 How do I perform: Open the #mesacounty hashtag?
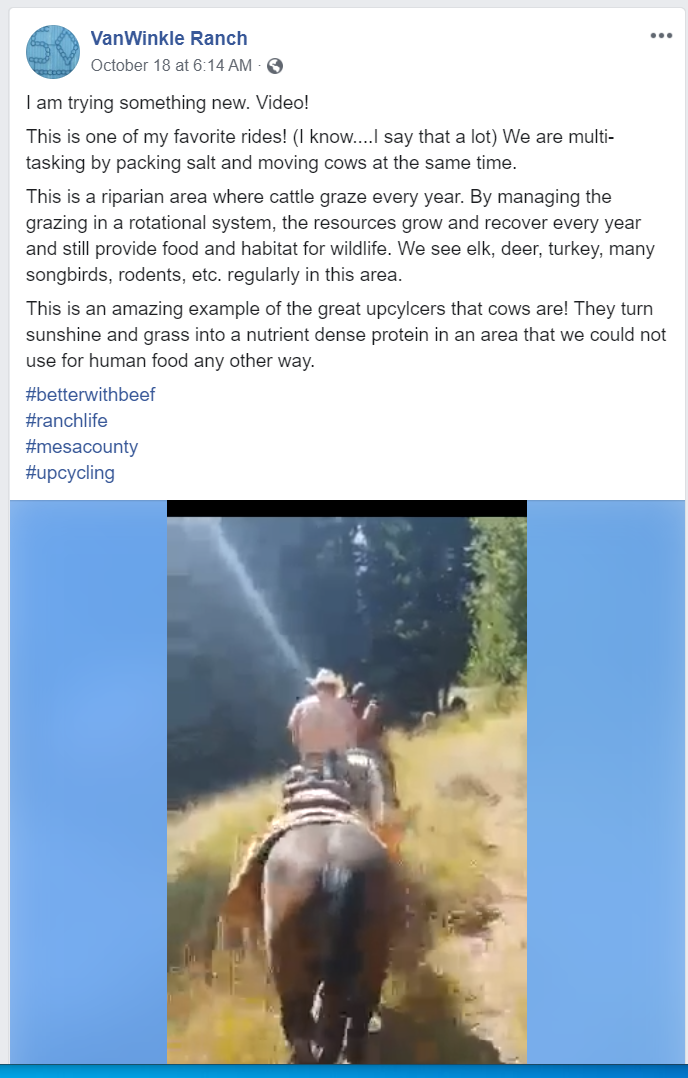(82, 447)
